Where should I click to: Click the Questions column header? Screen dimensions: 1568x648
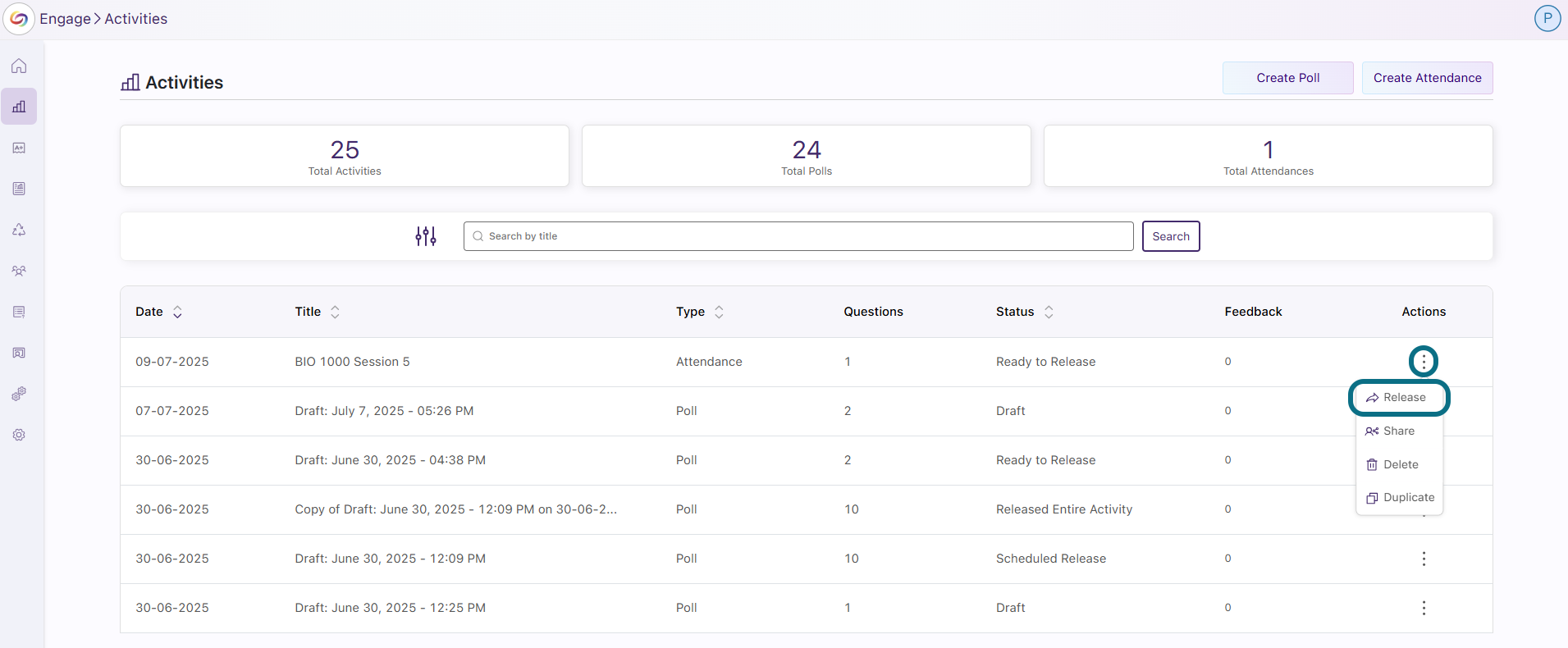(873, 312)
